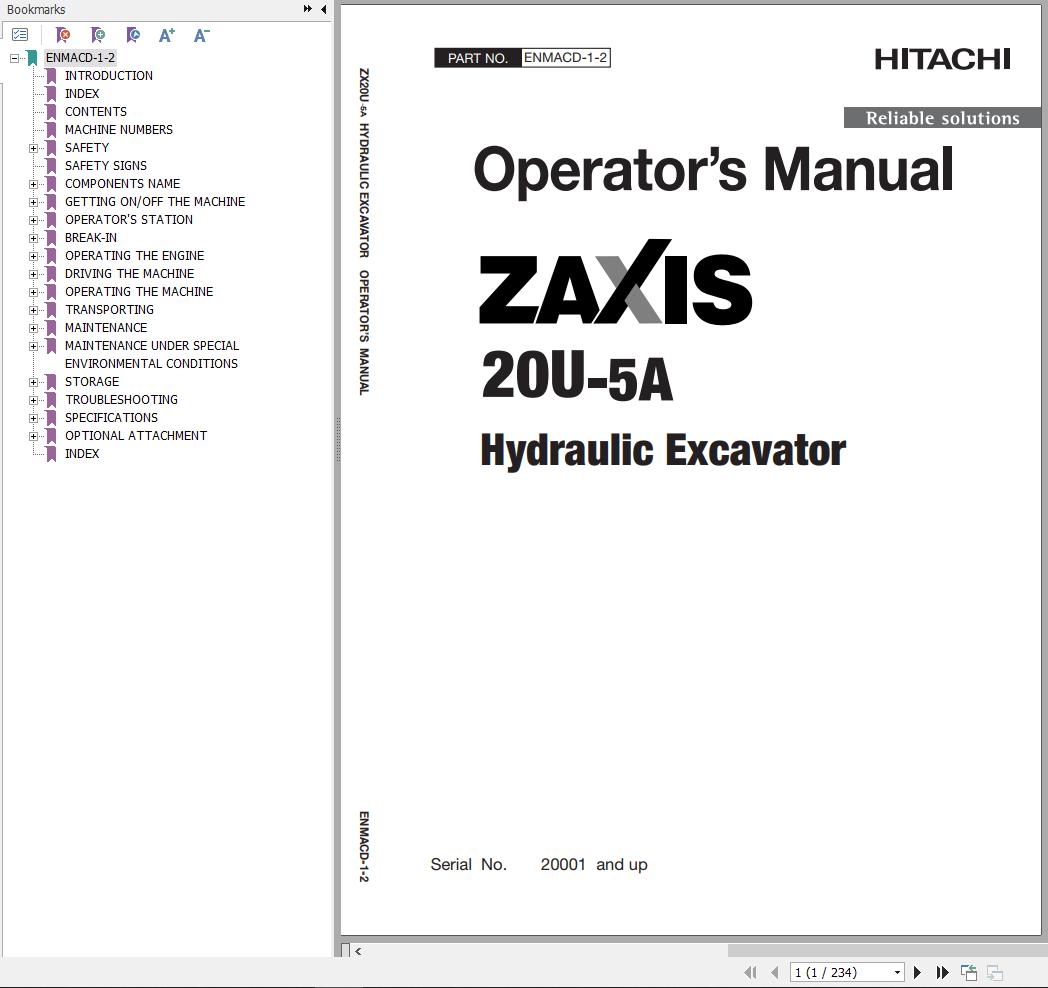This screenshot has width=1048, height=988.
Task: Select the SPECIFICATIONS bookmark text
Action: [112, 418]
